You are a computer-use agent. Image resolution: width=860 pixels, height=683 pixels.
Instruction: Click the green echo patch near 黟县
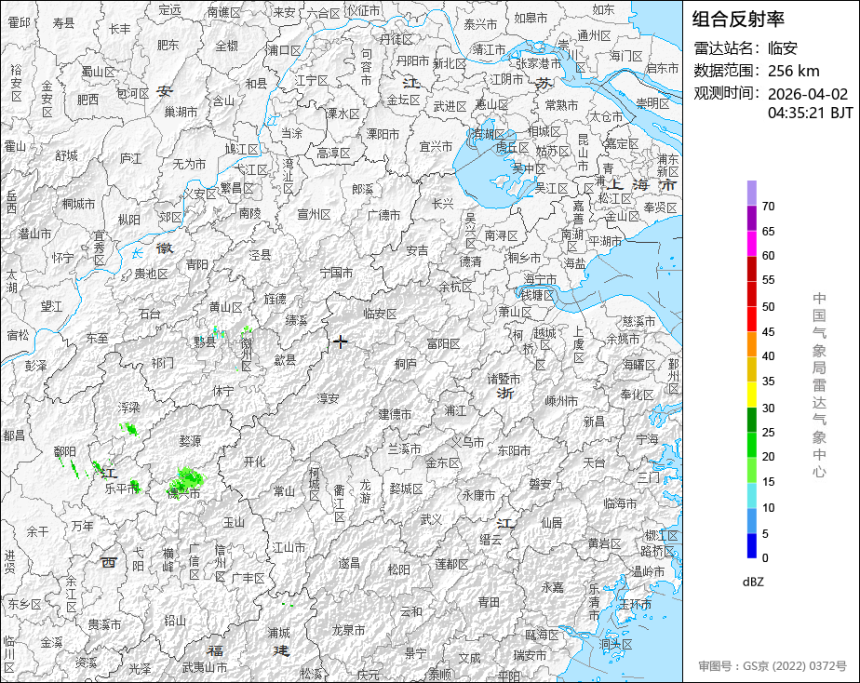214,331
